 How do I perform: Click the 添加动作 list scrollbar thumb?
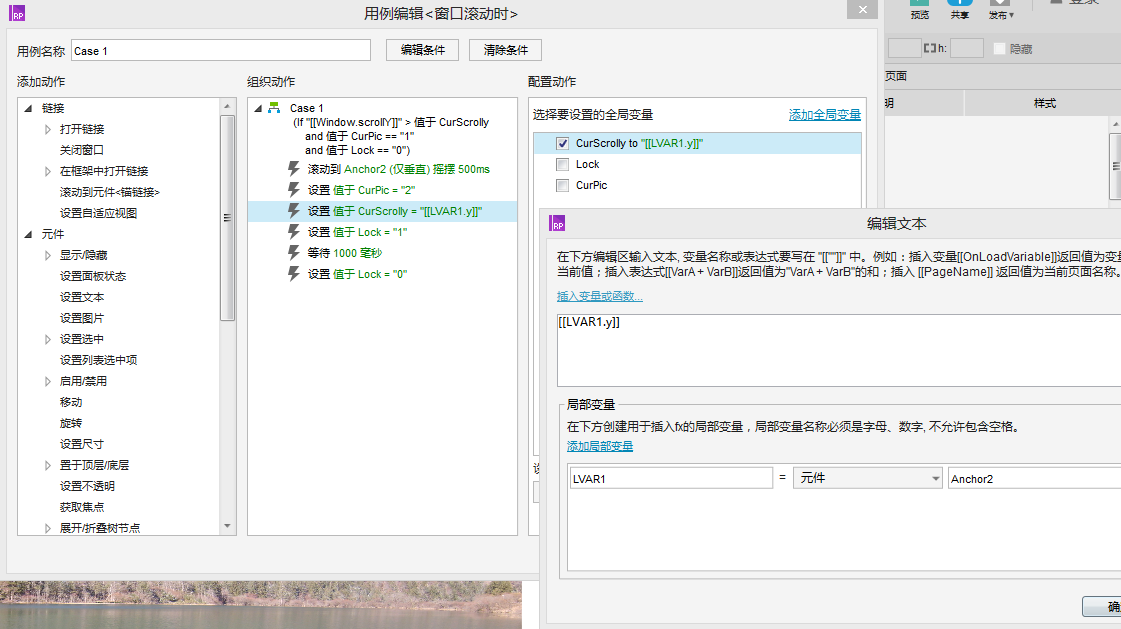coord(227,218)
